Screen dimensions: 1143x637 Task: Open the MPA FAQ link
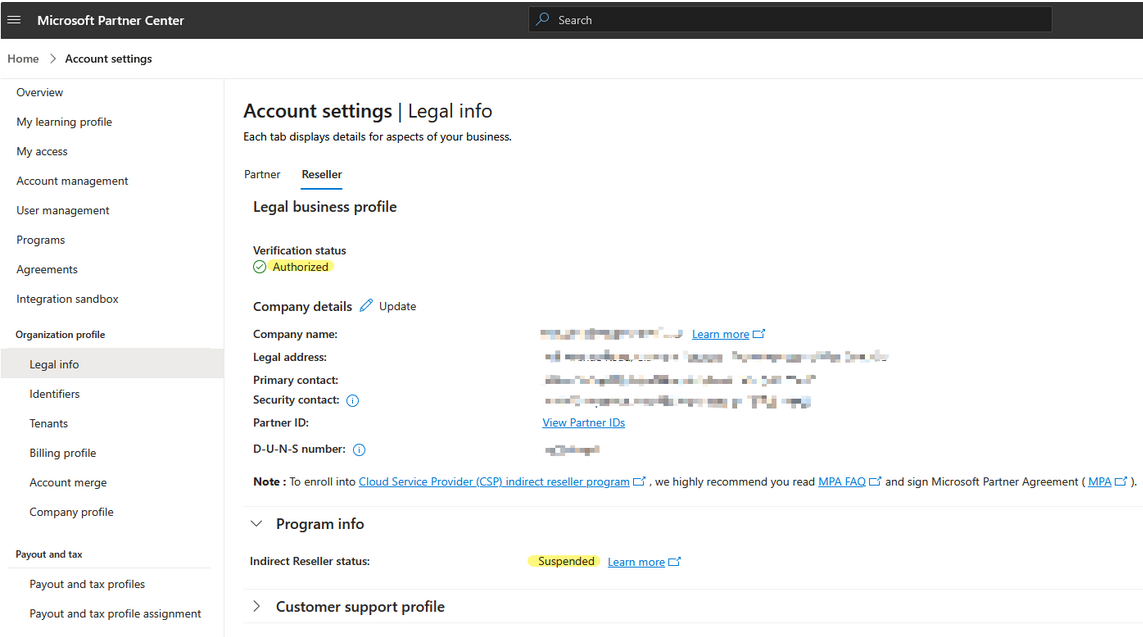coord(840,481)
